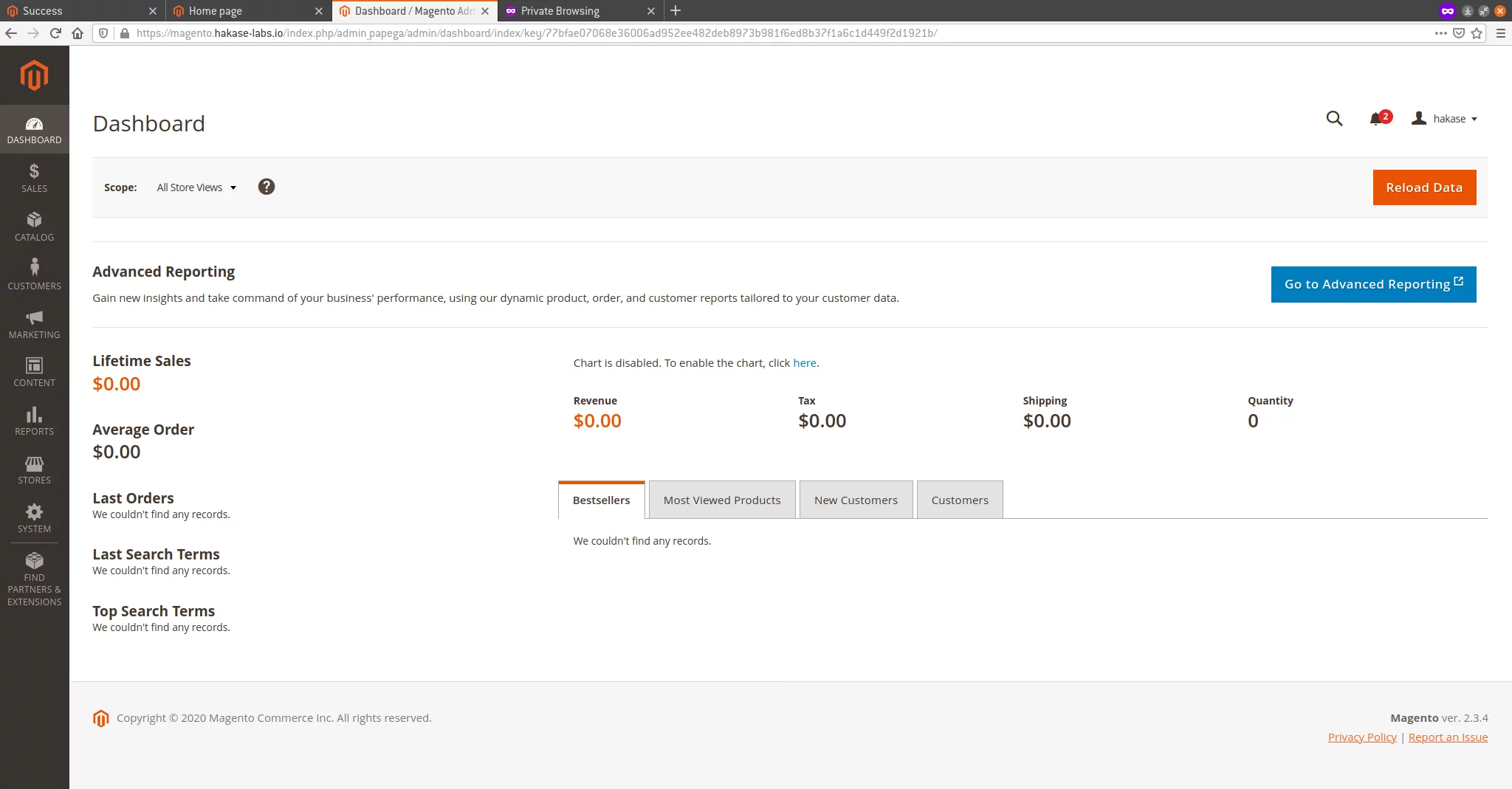Switch to Most Viewed Products tab

pos(722,500)
